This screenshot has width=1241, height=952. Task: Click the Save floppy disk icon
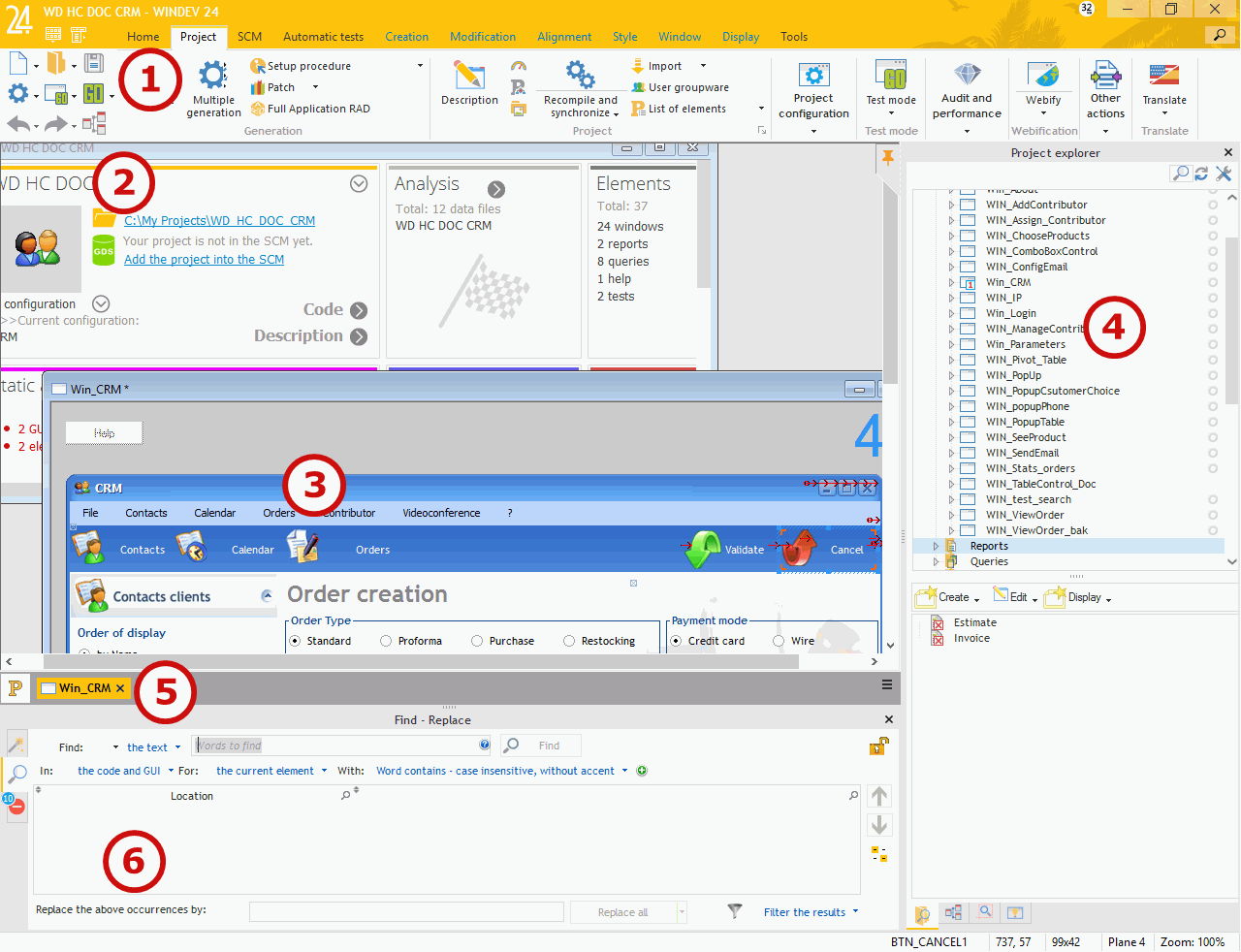tap(94, 64)
